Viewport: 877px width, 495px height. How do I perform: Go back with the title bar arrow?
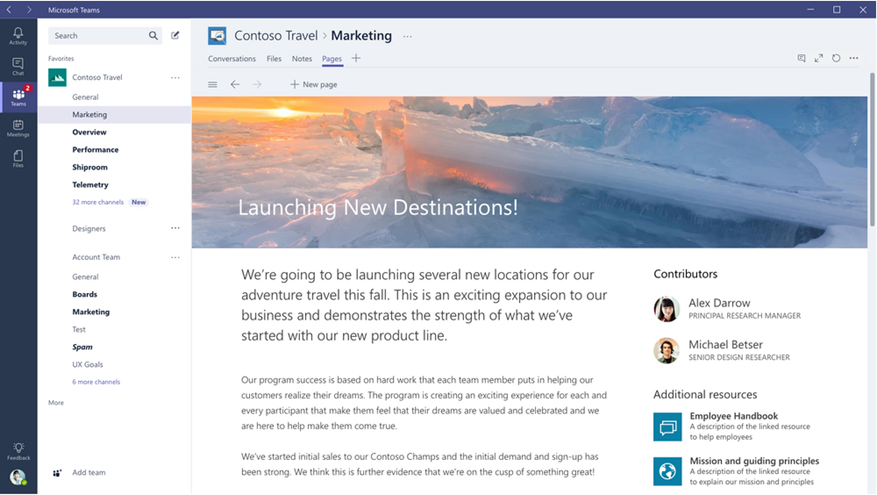coord(9,10)
